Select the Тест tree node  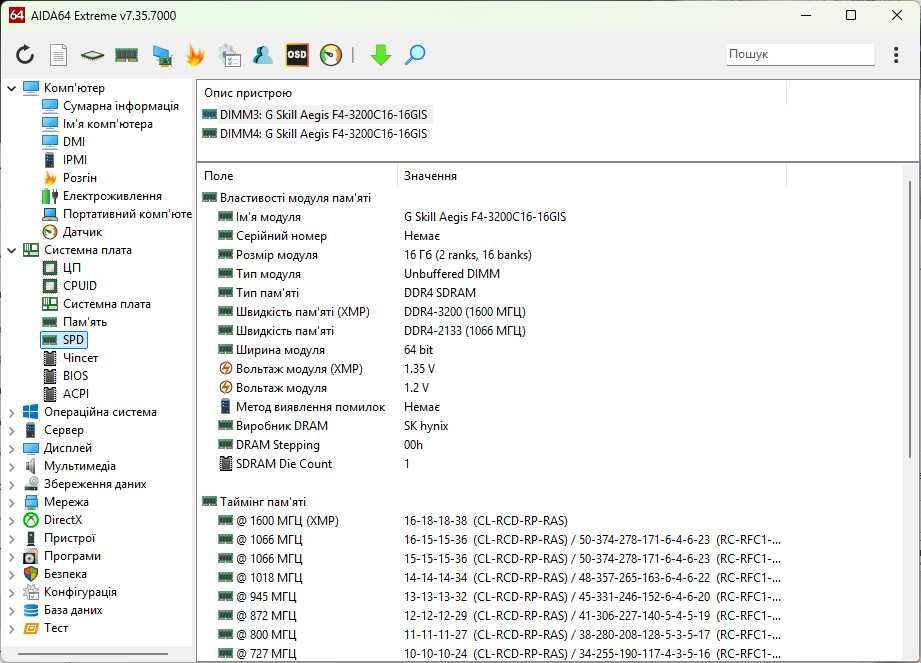(x=45, y=628)
